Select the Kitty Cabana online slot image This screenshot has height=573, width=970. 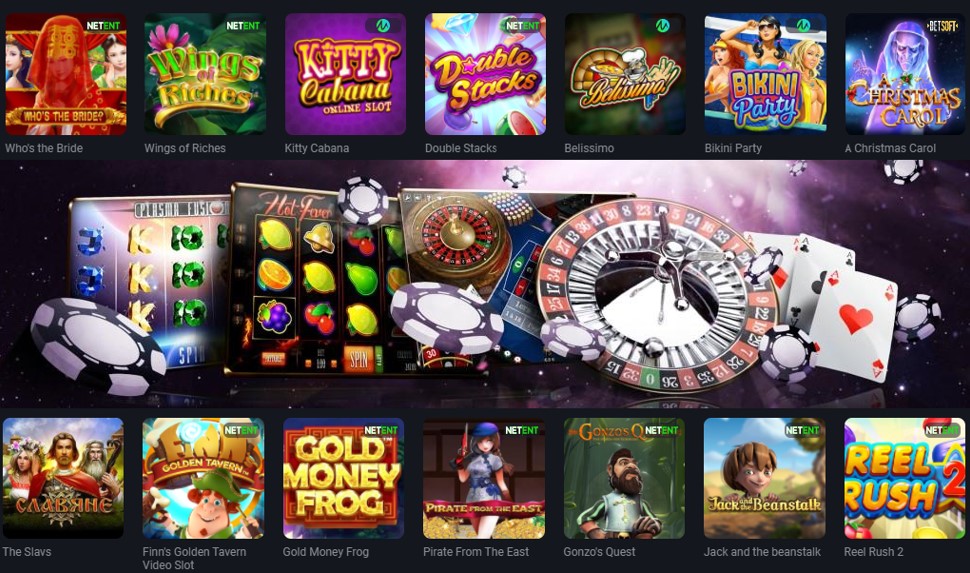pos(345,74)
